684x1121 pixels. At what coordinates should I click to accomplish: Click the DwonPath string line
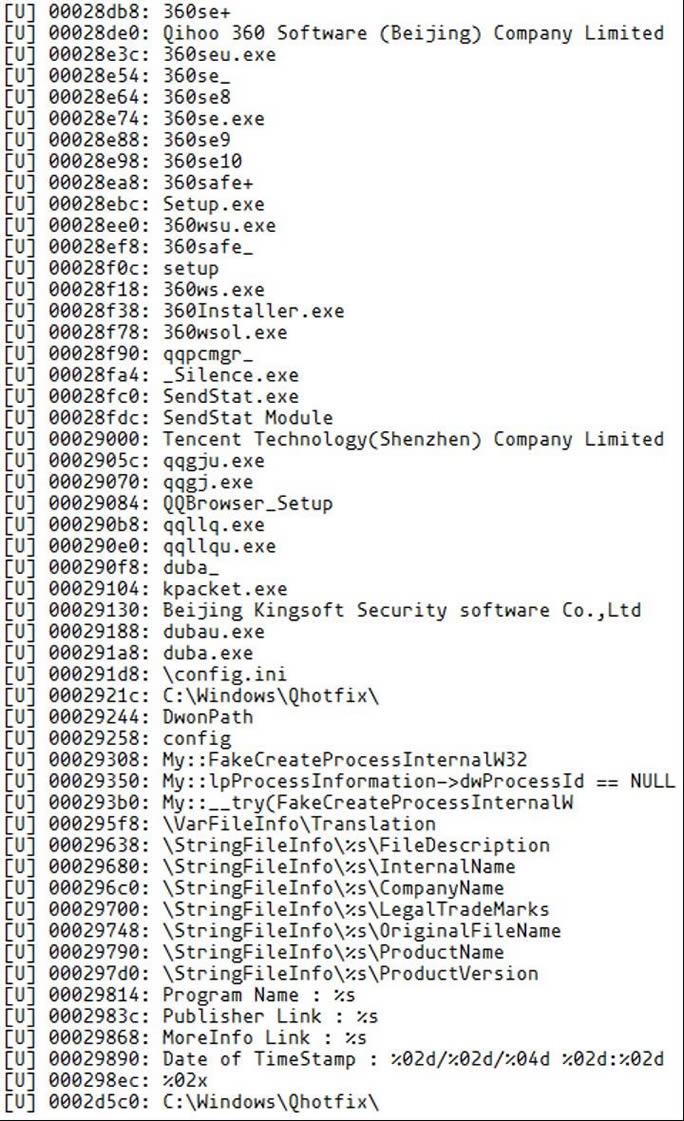tap(207, 717)
